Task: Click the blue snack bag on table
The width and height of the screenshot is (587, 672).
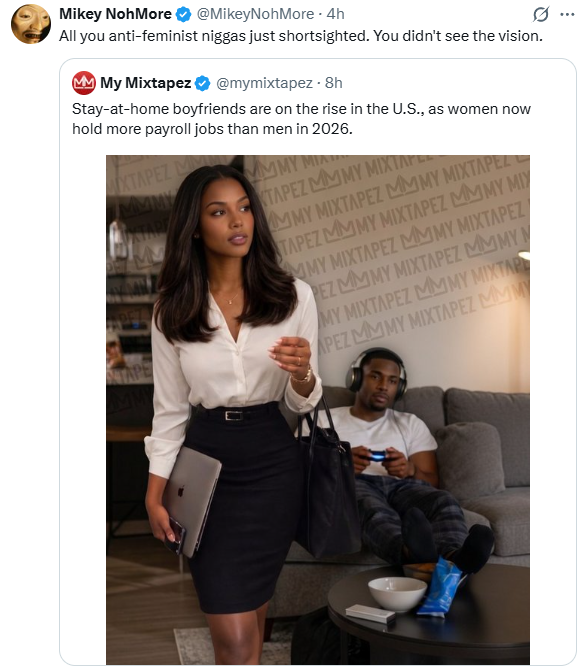Action: (441, 586)
